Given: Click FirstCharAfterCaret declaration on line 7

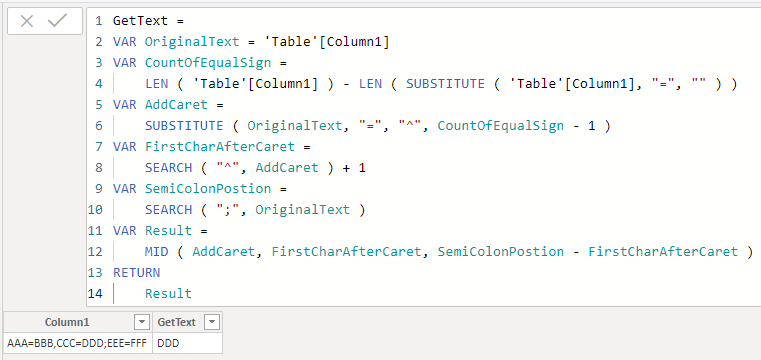Looking at the screenshot, I should 219,147.
